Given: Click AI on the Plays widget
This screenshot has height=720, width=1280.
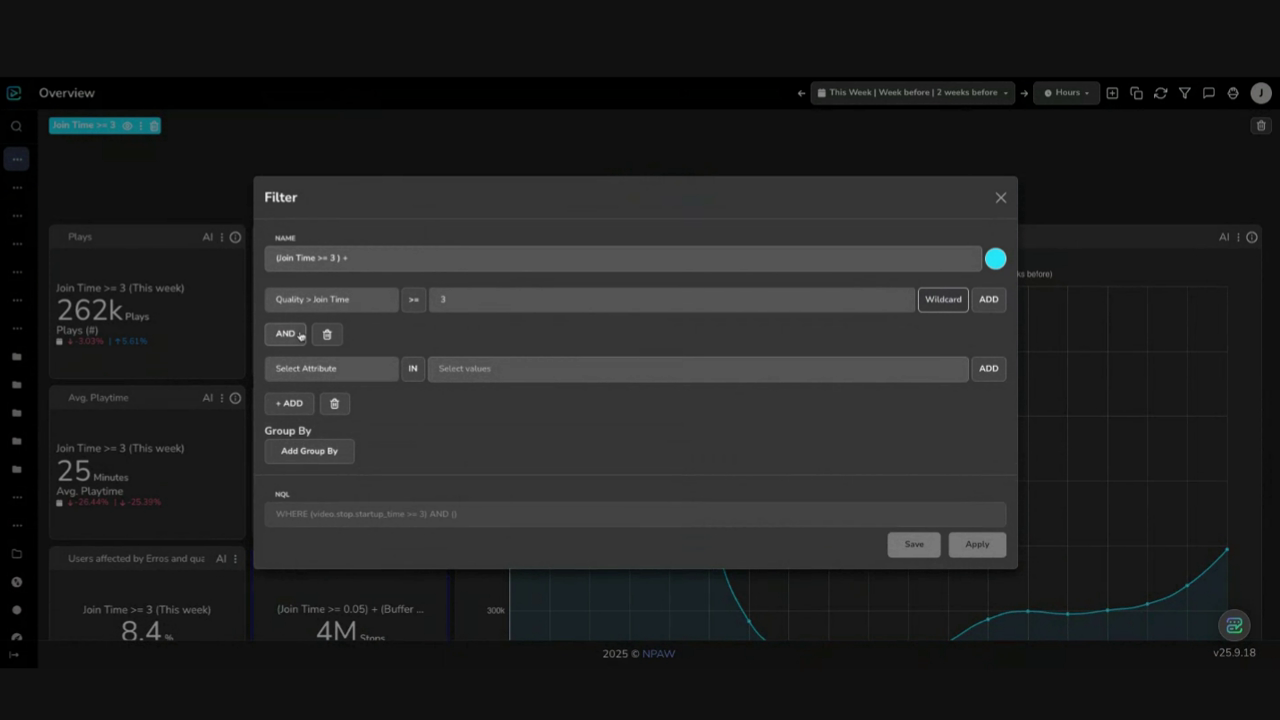Looking at the screenshot, I should coord(208,237).
